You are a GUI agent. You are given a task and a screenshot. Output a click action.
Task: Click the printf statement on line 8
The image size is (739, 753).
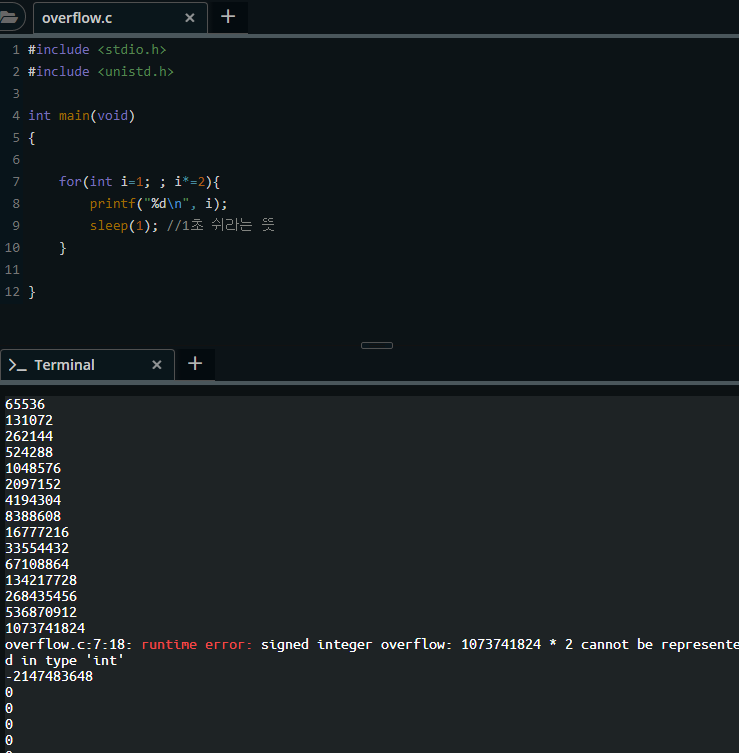tap(158, 204)
